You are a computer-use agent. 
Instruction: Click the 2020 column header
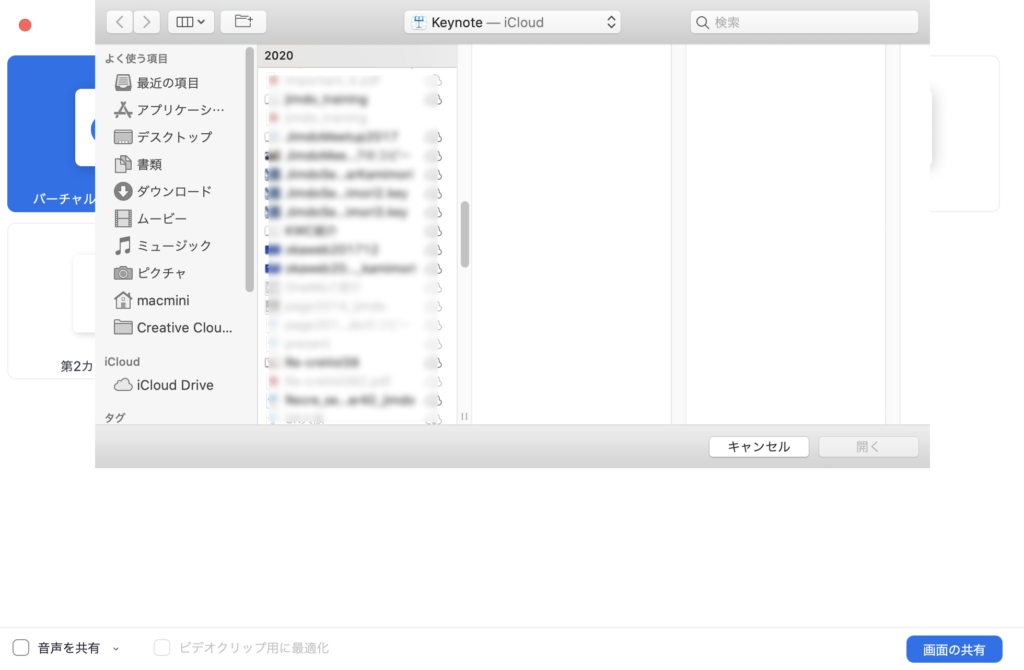point(357,56)
